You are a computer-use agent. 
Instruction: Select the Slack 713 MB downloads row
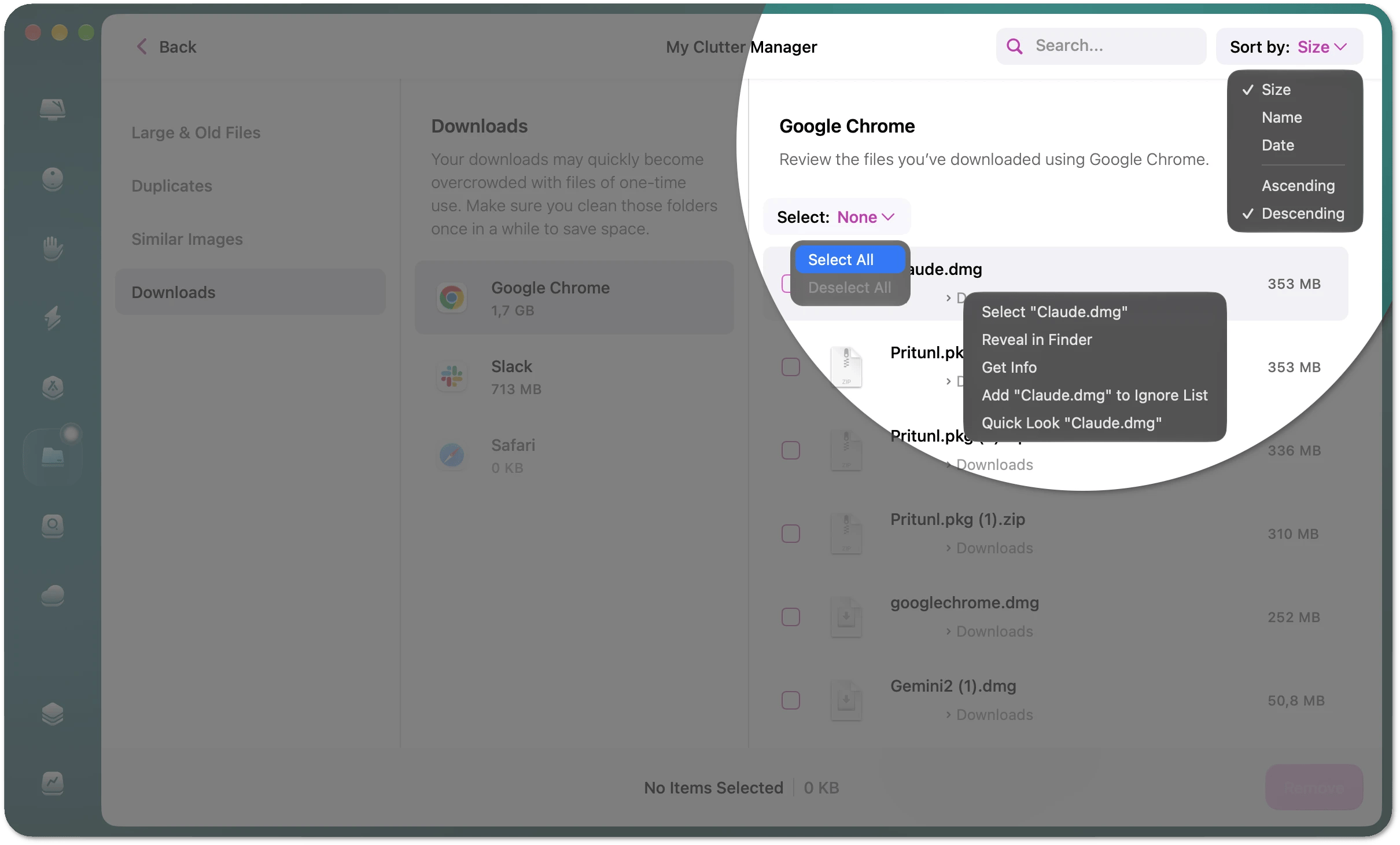(574, 377)
